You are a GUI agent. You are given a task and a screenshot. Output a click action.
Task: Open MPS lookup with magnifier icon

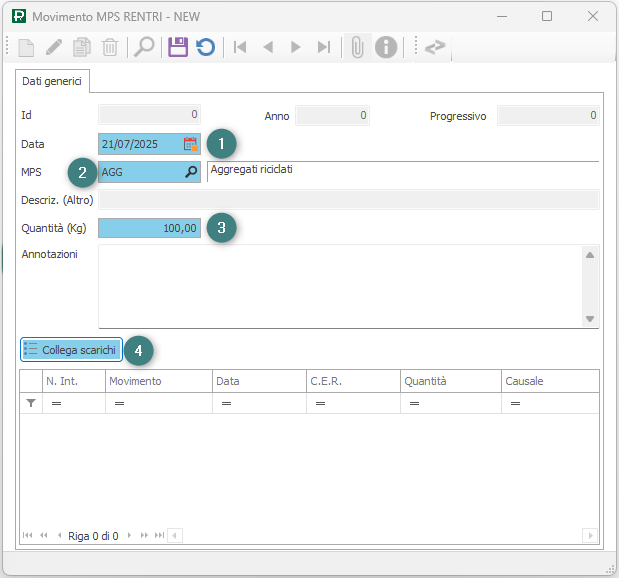191,172
